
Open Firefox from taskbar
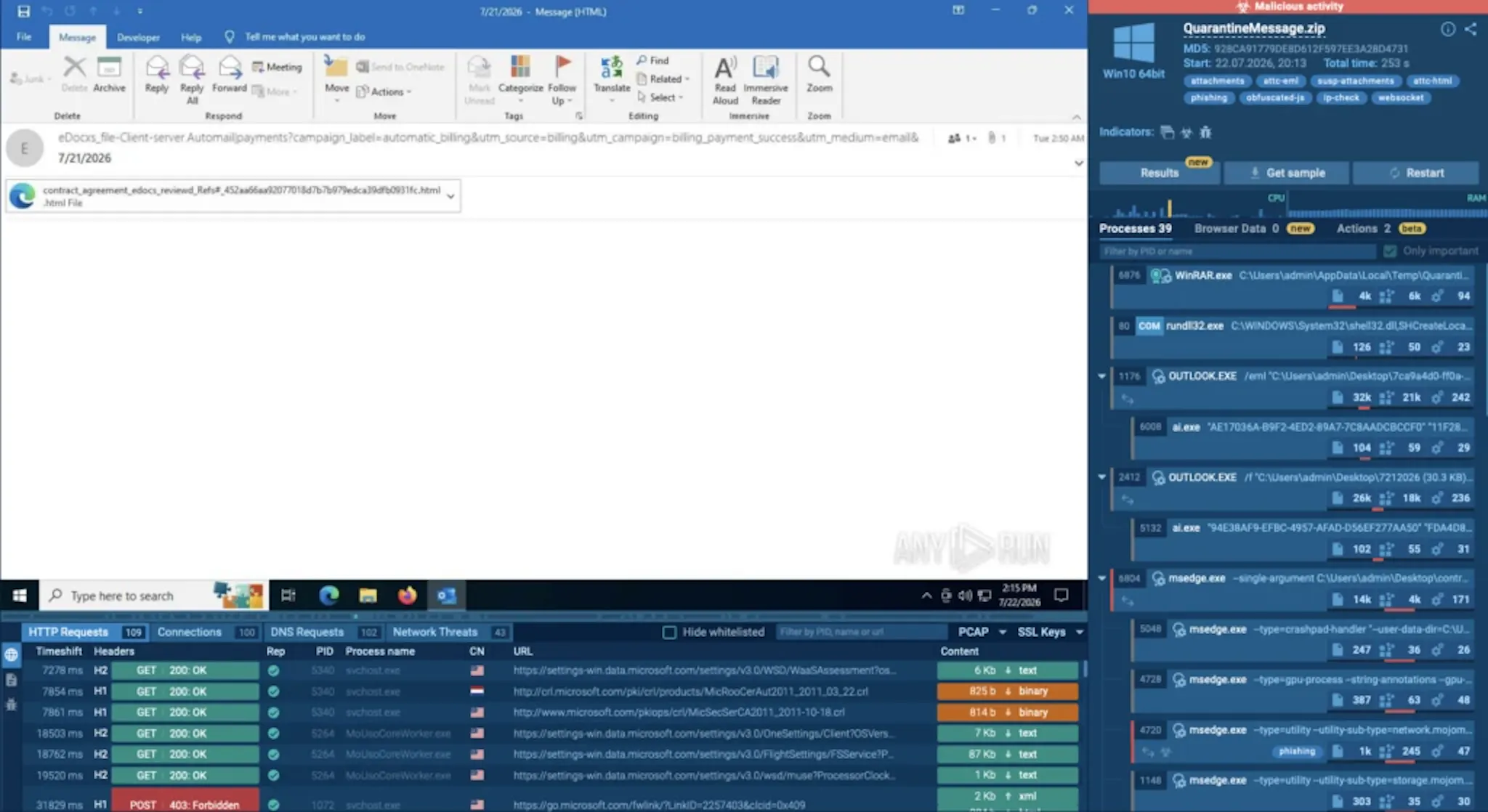(407, 596)
